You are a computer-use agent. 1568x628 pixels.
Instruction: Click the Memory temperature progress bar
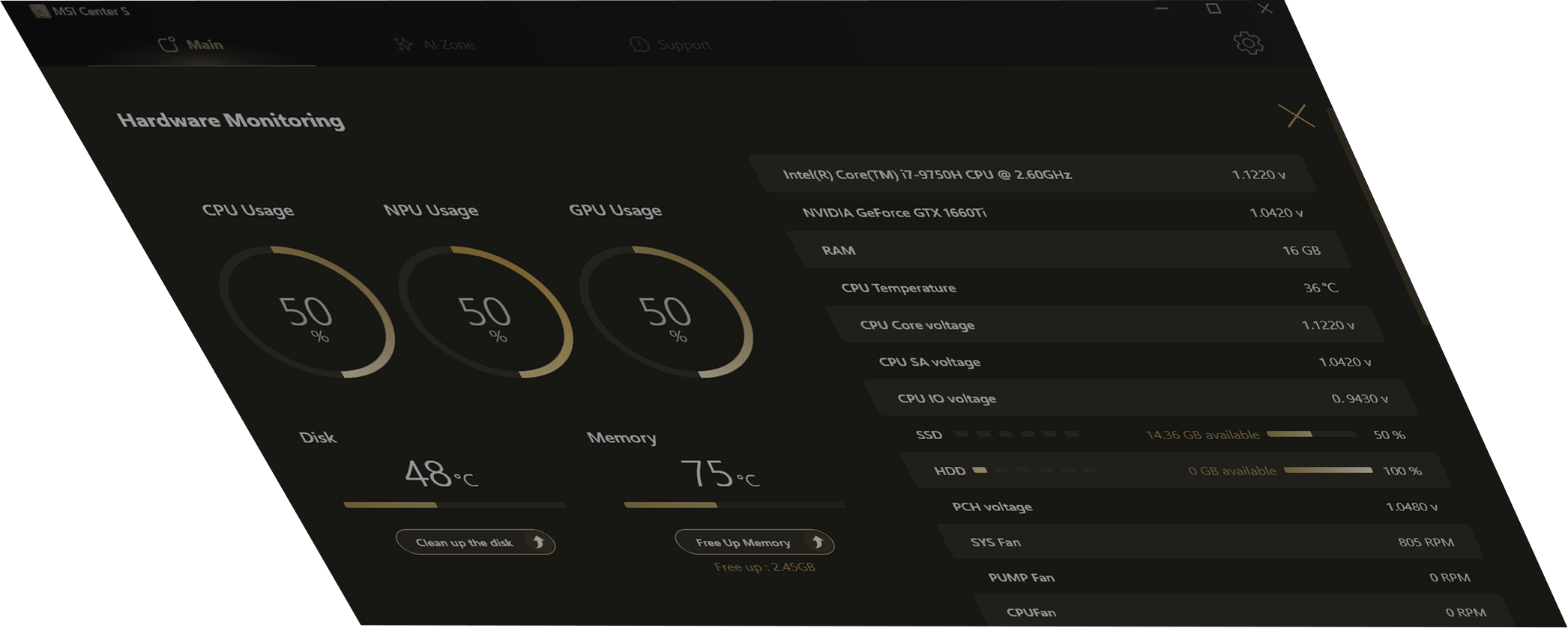pos(735,505)
